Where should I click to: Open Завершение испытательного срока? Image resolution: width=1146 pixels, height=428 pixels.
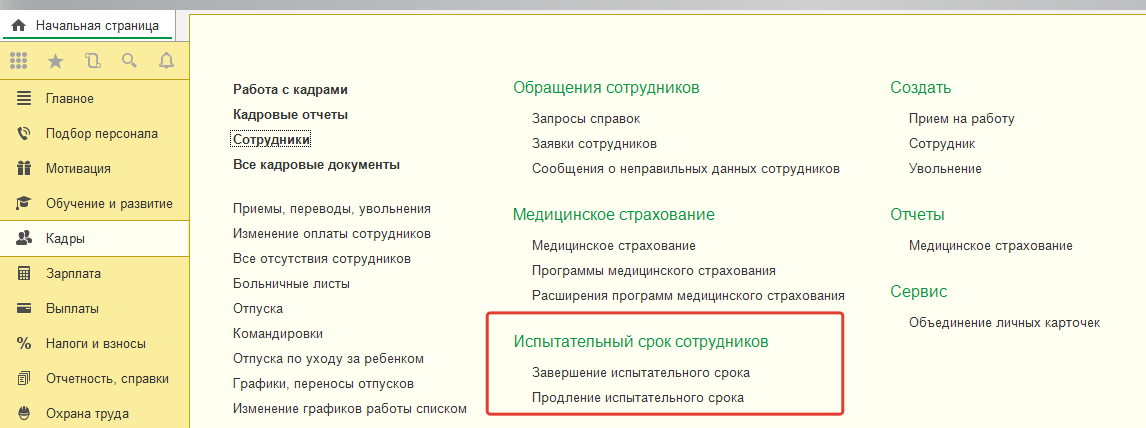(x=641, y=372)
